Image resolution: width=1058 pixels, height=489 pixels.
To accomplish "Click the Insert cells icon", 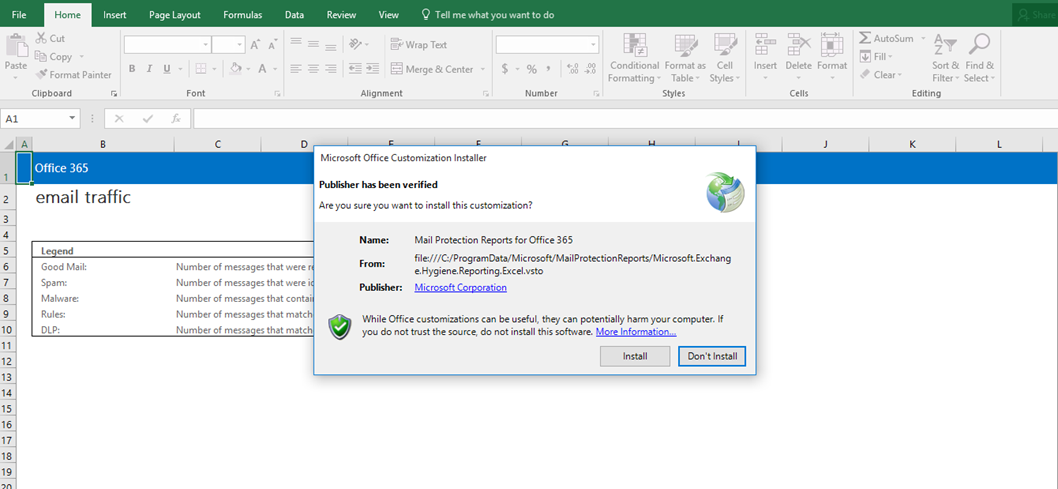I will click(x=765, y=58).
